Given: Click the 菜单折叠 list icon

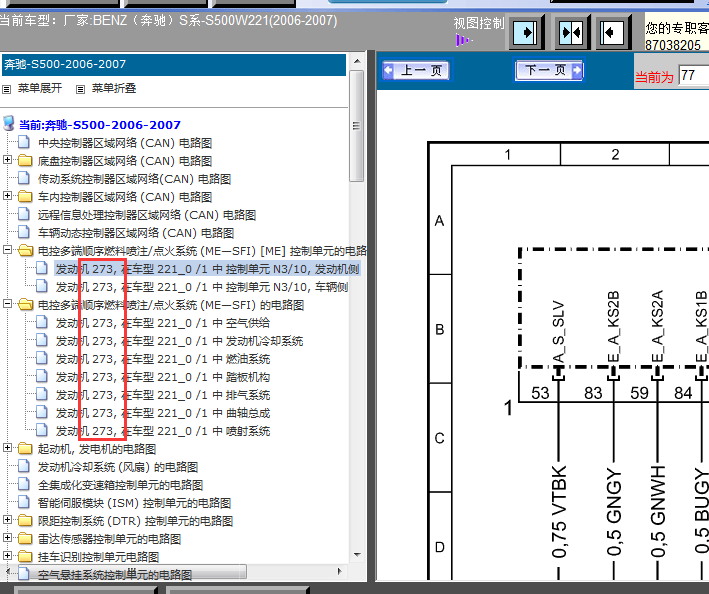Looking at the screenshot, I should [x=80, y=89].
